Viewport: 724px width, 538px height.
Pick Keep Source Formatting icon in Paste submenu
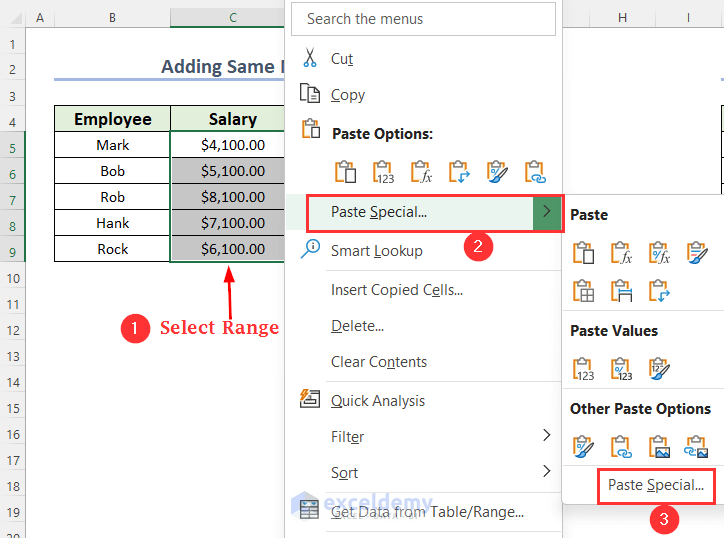697,253
